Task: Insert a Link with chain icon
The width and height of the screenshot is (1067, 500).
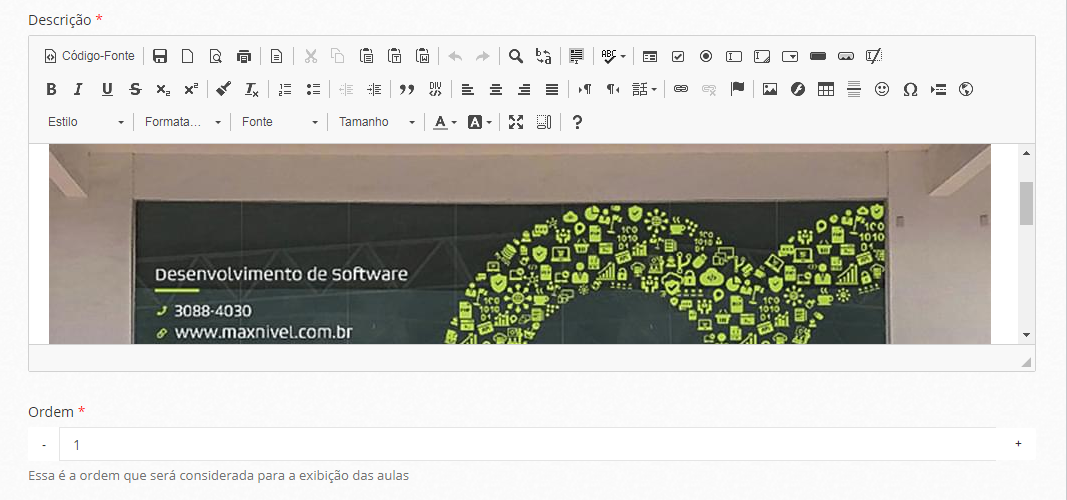Action: click(680, 89)
